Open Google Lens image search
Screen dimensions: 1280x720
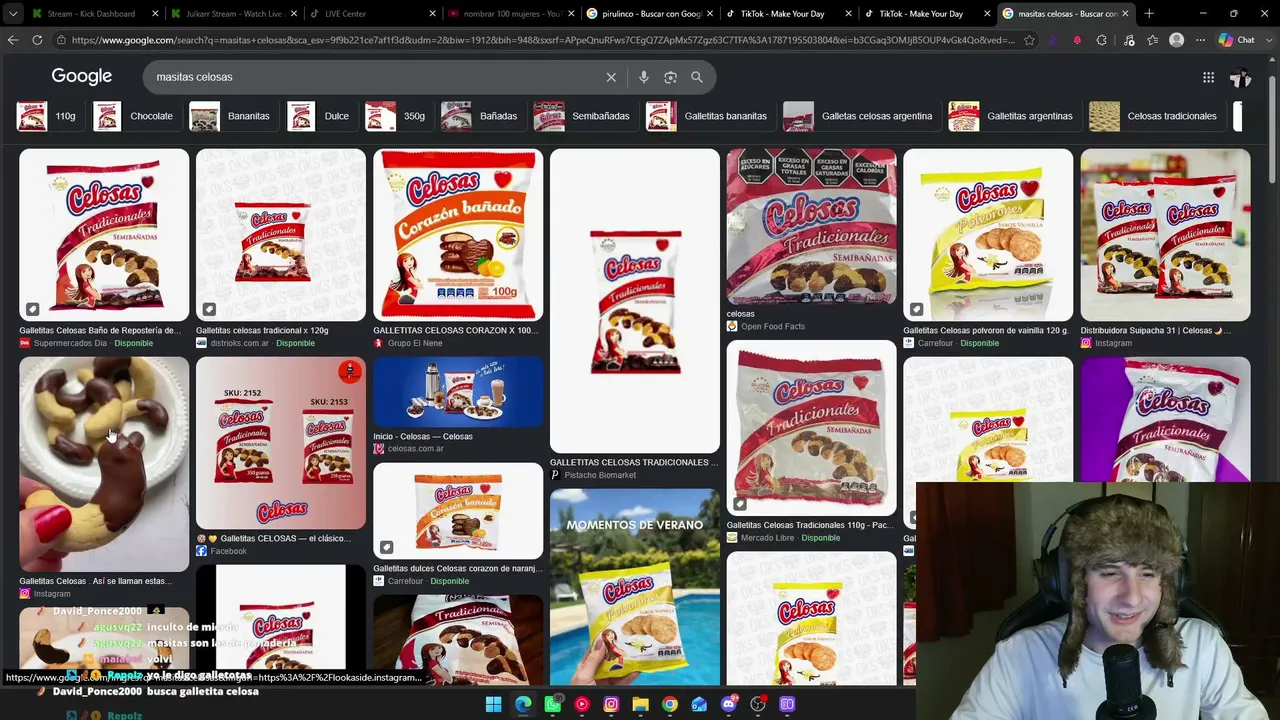pyautogui.click(x=670, y=77)
